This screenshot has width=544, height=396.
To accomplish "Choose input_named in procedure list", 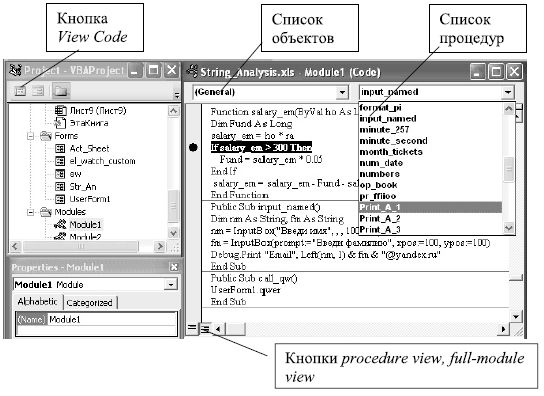I will pos(388,119).
